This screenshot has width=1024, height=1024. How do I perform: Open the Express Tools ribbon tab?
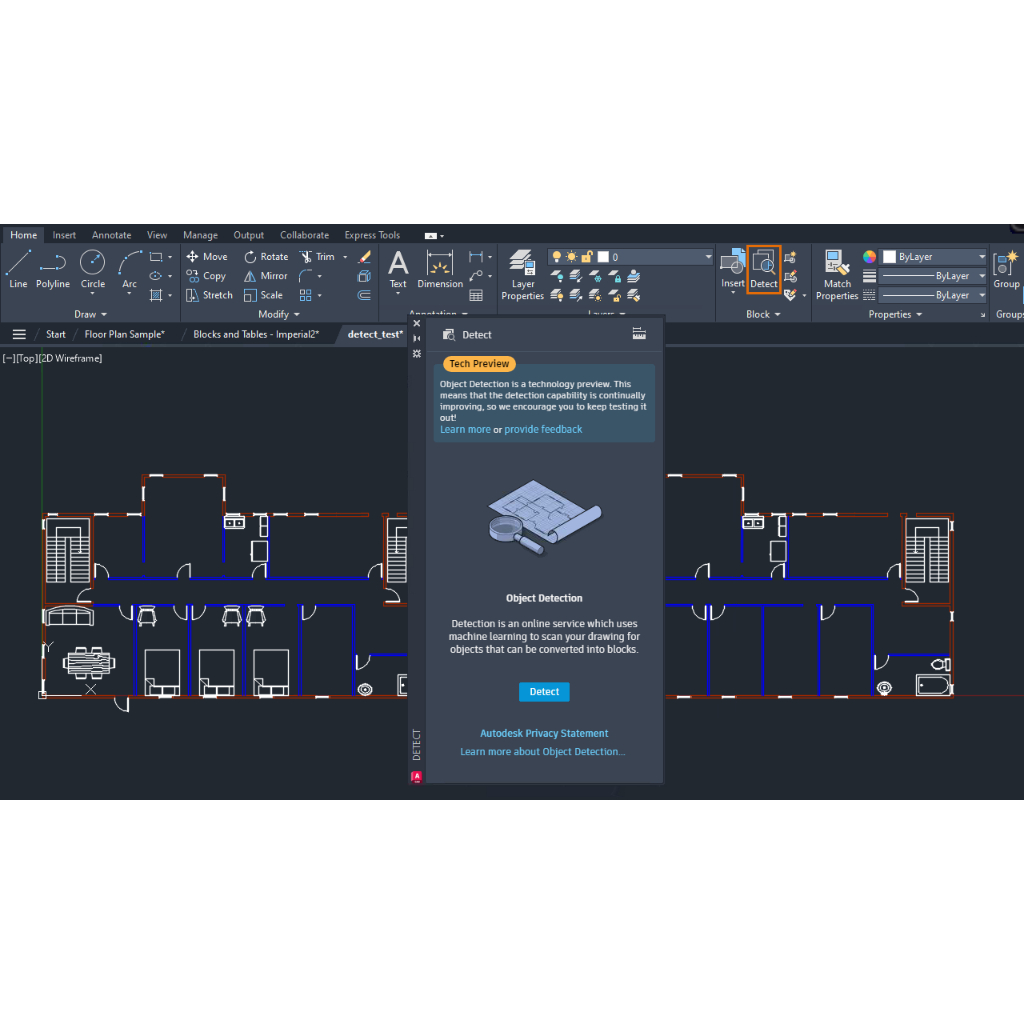pyautogui.click(x=372, y=235)
